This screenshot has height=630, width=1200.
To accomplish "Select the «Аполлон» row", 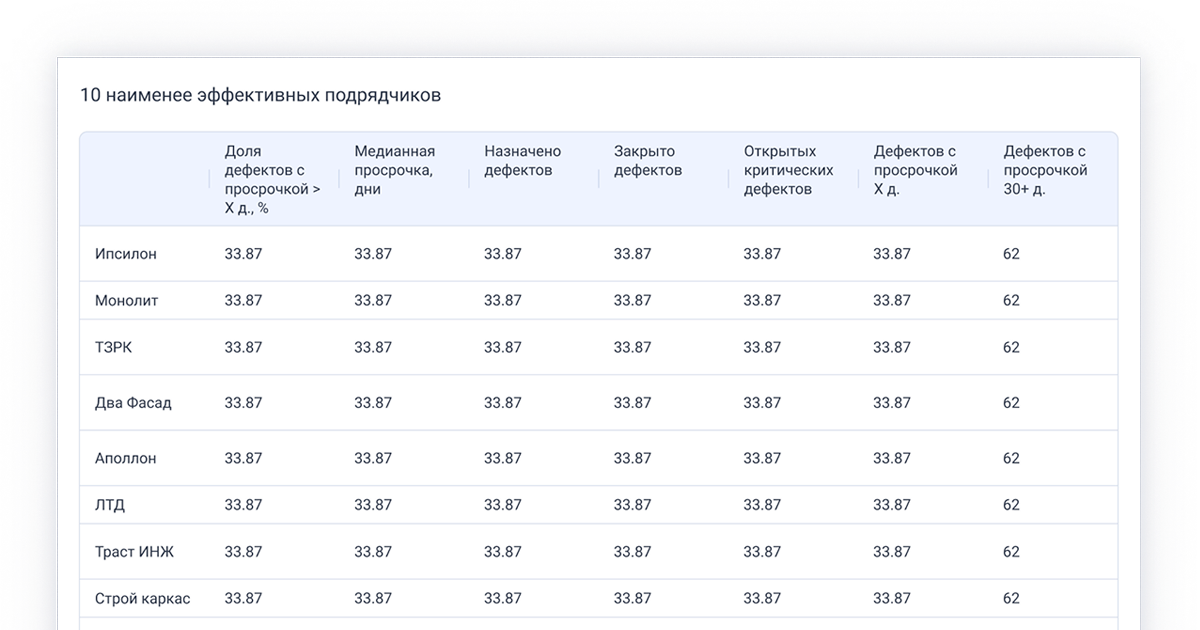I will (126, 458).
